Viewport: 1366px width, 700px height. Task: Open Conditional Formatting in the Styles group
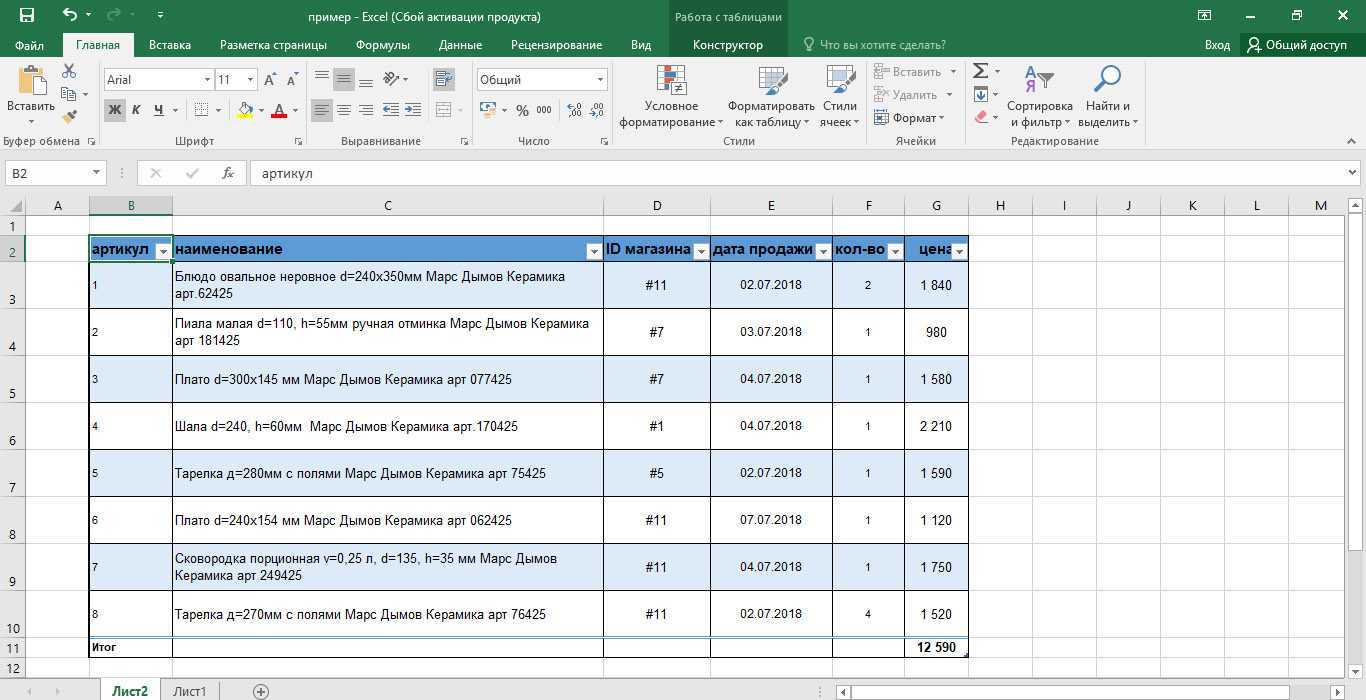[x=671, y=97]
